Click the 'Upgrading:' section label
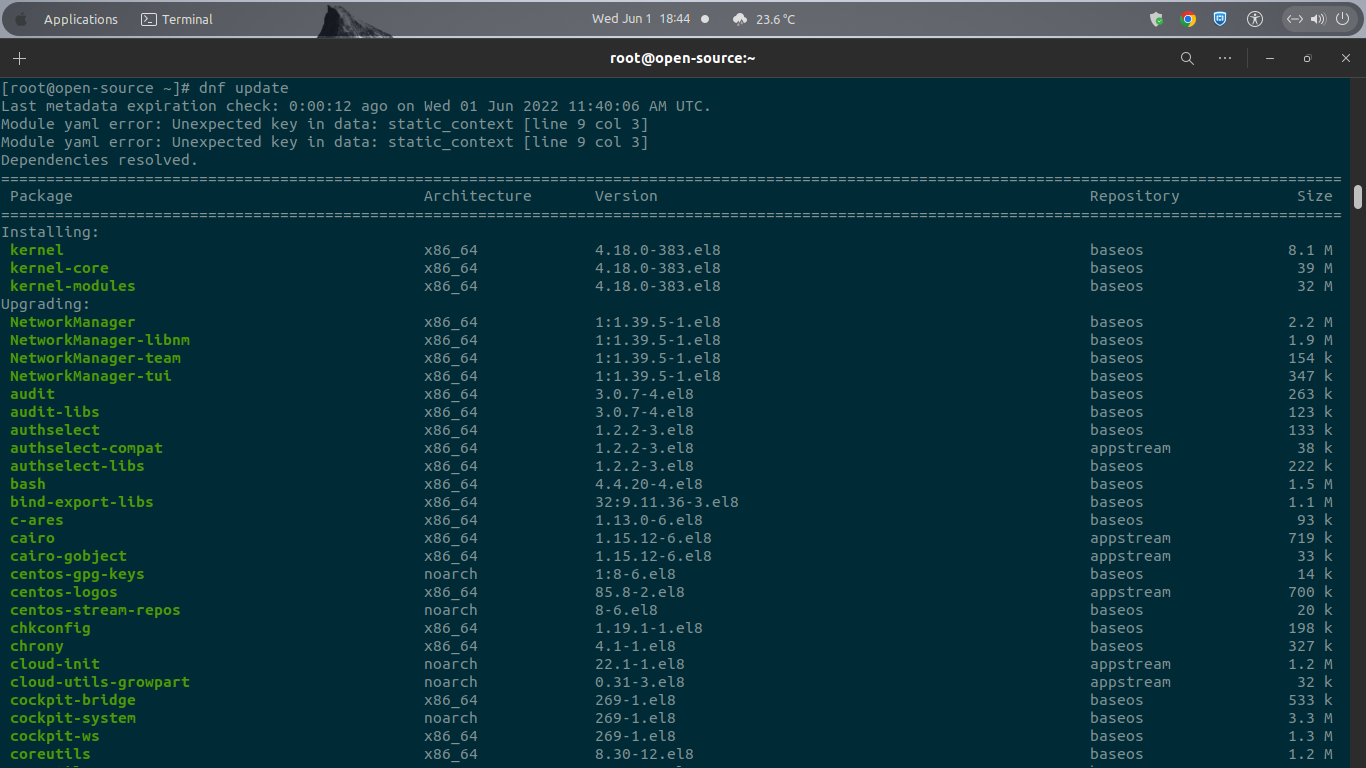The height and width of the screenshot is (768, 1366). click(46, 304)
